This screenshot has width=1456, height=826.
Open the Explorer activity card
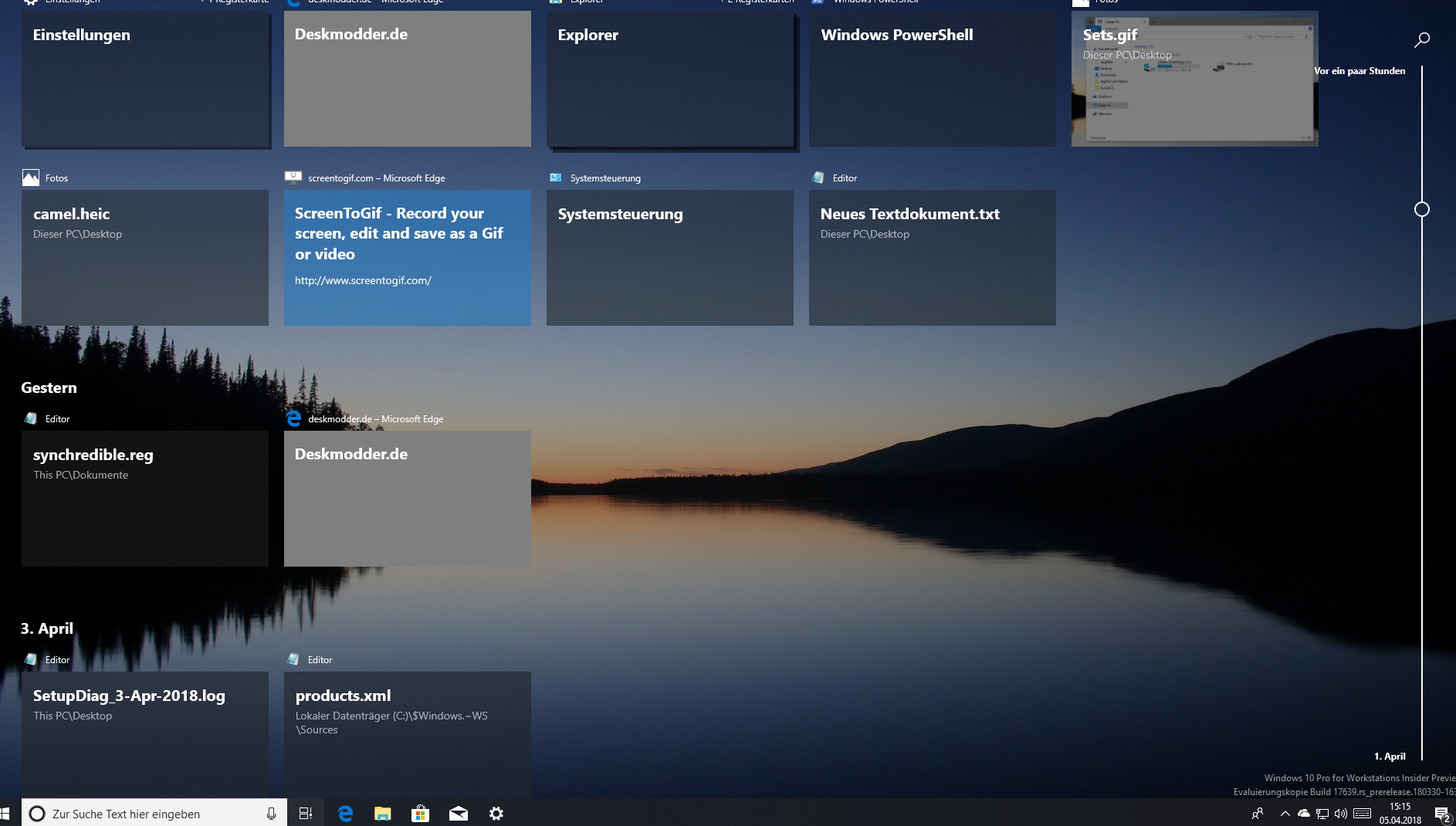(x=670, y=79)
